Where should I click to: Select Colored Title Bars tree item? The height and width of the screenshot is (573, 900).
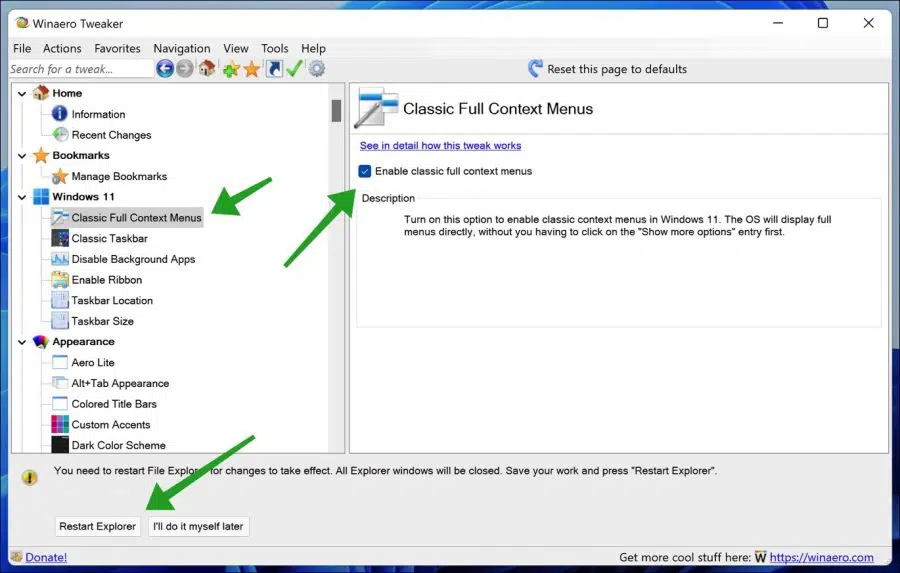[x=114, y=404]
